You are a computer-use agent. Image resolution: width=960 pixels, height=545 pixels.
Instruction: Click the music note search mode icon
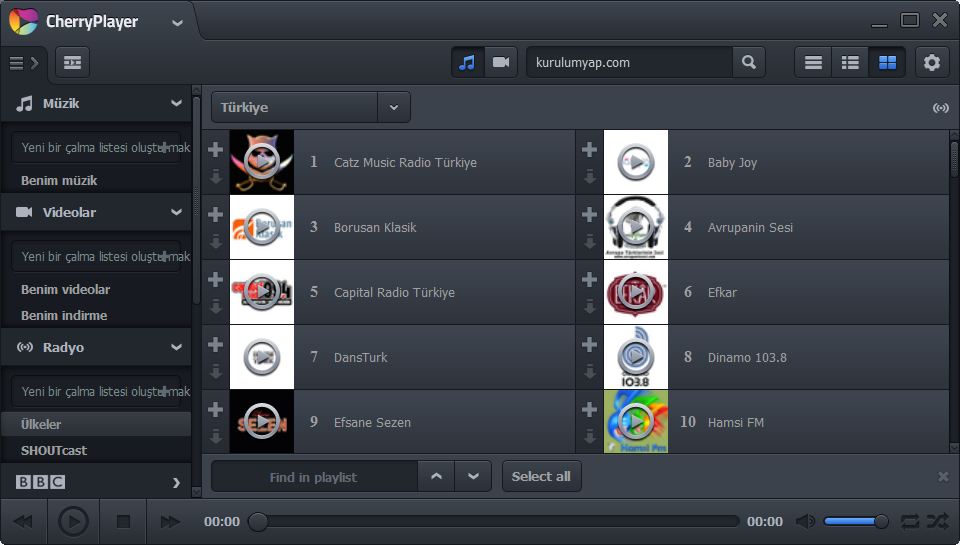[467, 62]
